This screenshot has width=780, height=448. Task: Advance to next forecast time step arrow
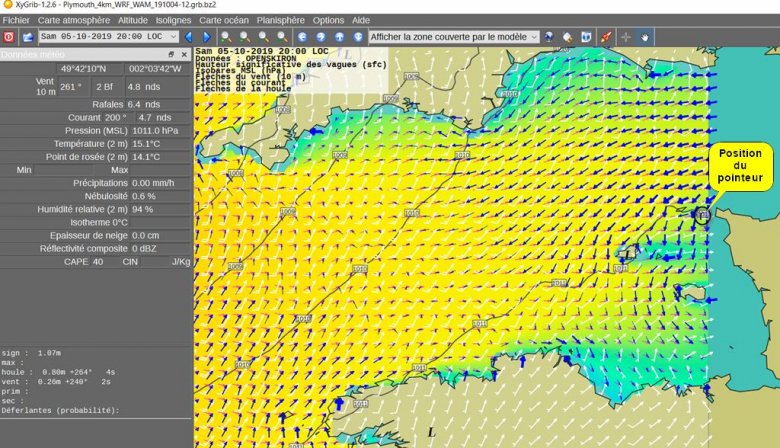tap(206, 37)
